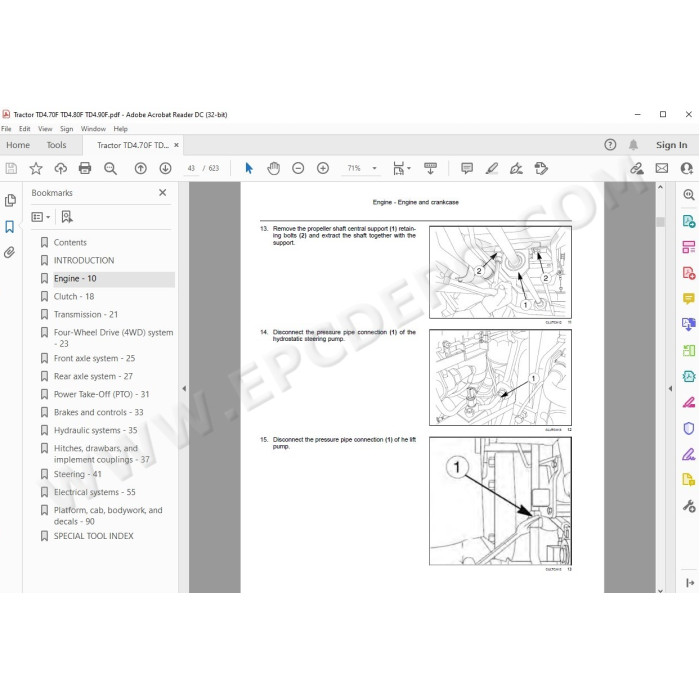Open the zoom level dropdown arrow

[374, 168]
